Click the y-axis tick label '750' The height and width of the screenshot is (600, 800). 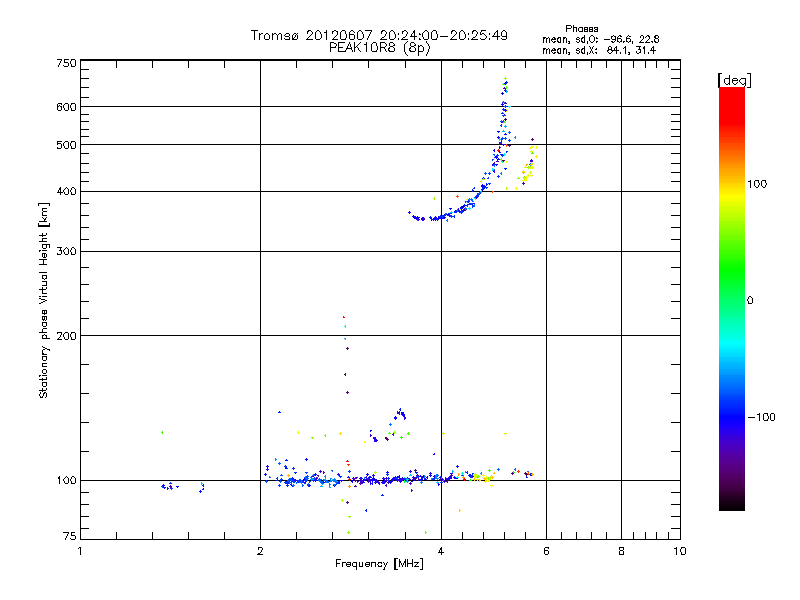tap(66, 63)
